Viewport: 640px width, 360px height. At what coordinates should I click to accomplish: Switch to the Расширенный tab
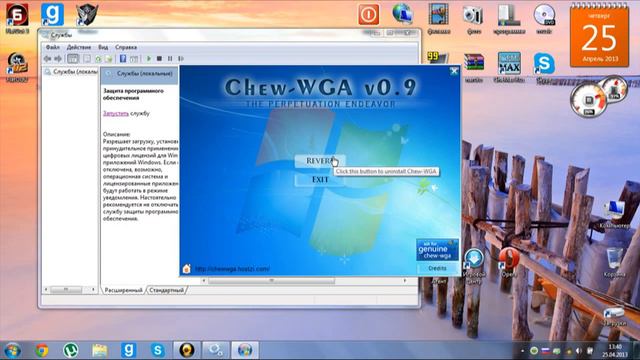coord(124,290)
